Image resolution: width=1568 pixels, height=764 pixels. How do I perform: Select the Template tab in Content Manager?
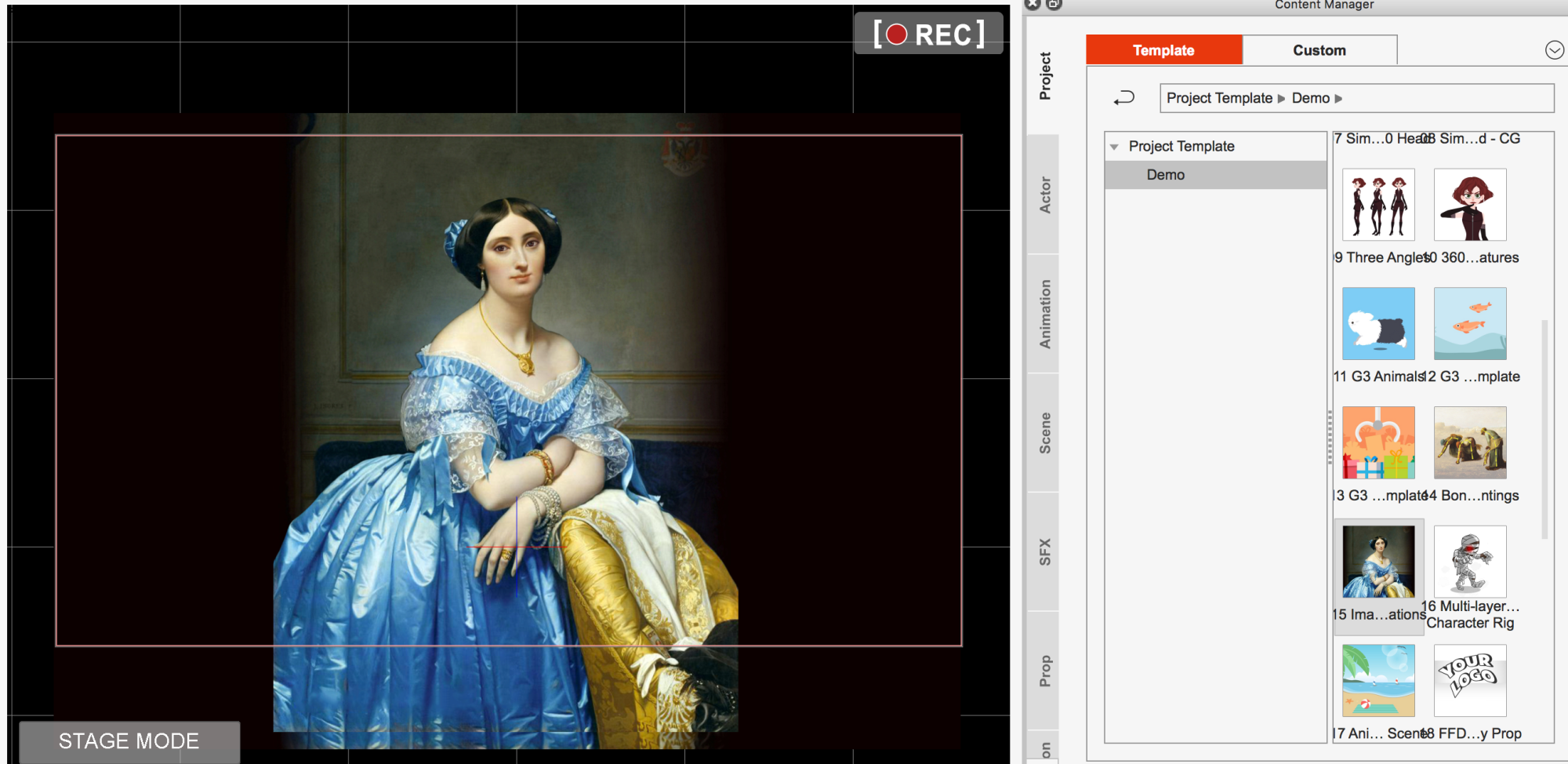point(1163,50)
